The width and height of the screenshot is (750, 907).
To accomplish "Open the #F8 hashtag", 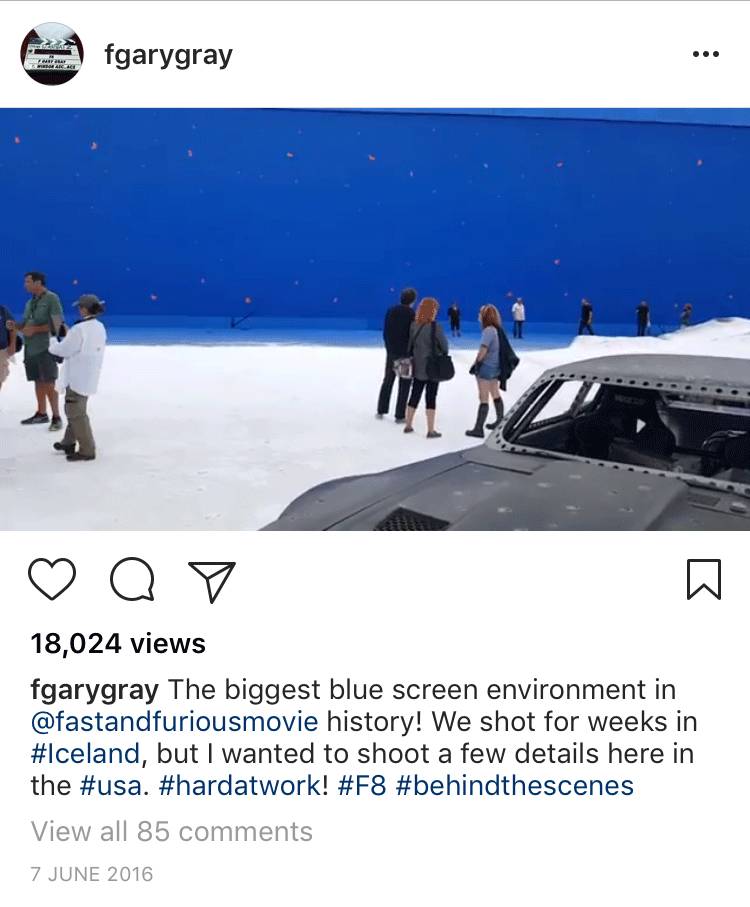I will [x=361, y=786].
